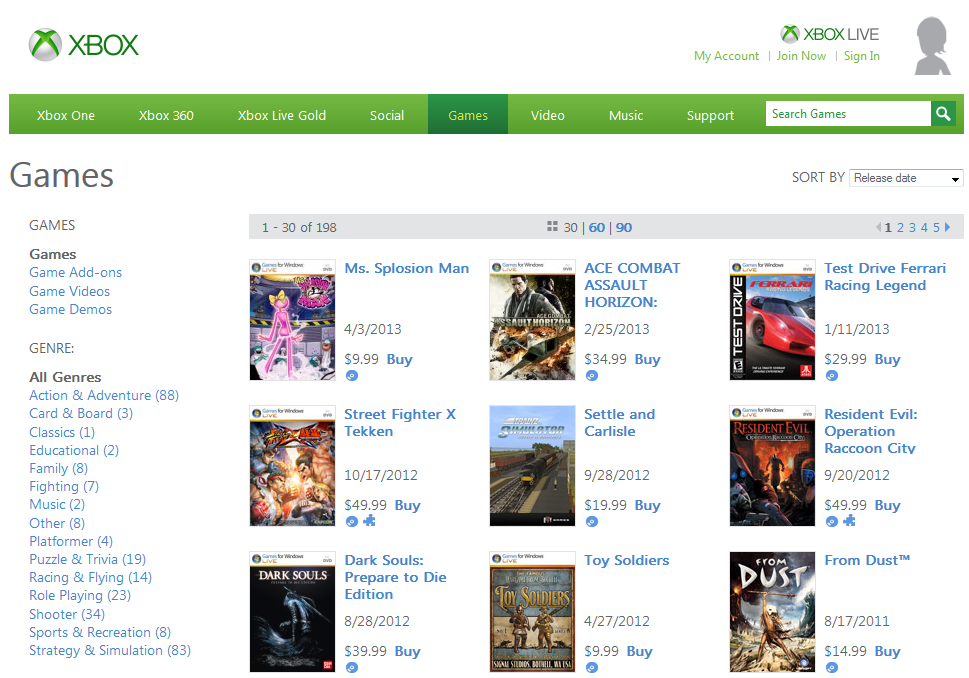Click the gray avatar silhouette
Viewport: 969px width, 678px height.
tap(933, 46)
